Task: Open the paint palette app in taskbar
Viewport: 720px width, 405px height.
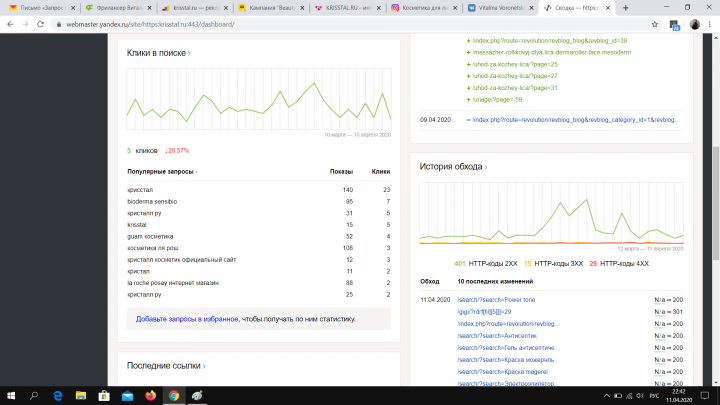Action: [x=197, y=395]
